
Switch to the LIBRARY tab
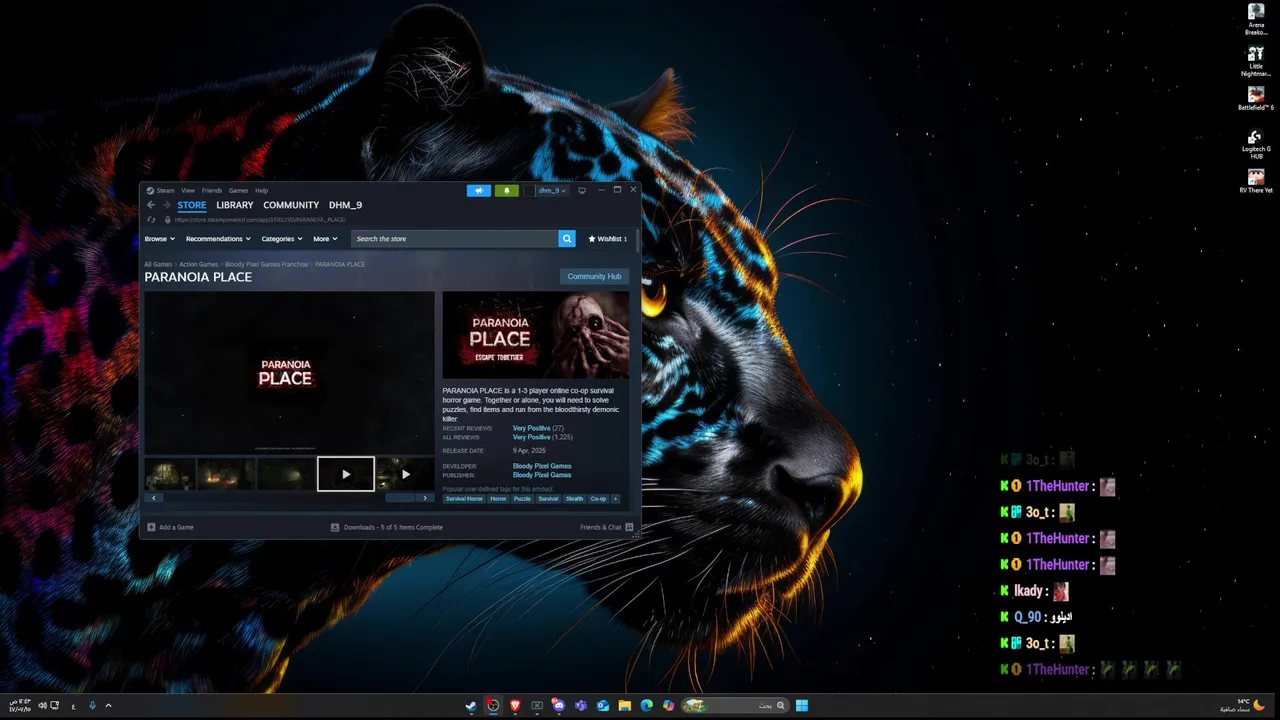tap(235, 205)
